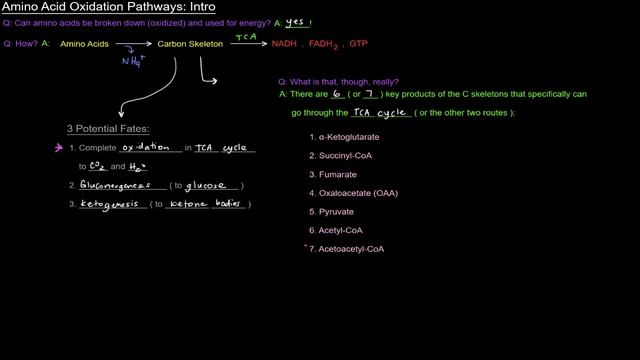
Task: Click the '3 Potential Fates:' heading
Action: pos(108,129)
